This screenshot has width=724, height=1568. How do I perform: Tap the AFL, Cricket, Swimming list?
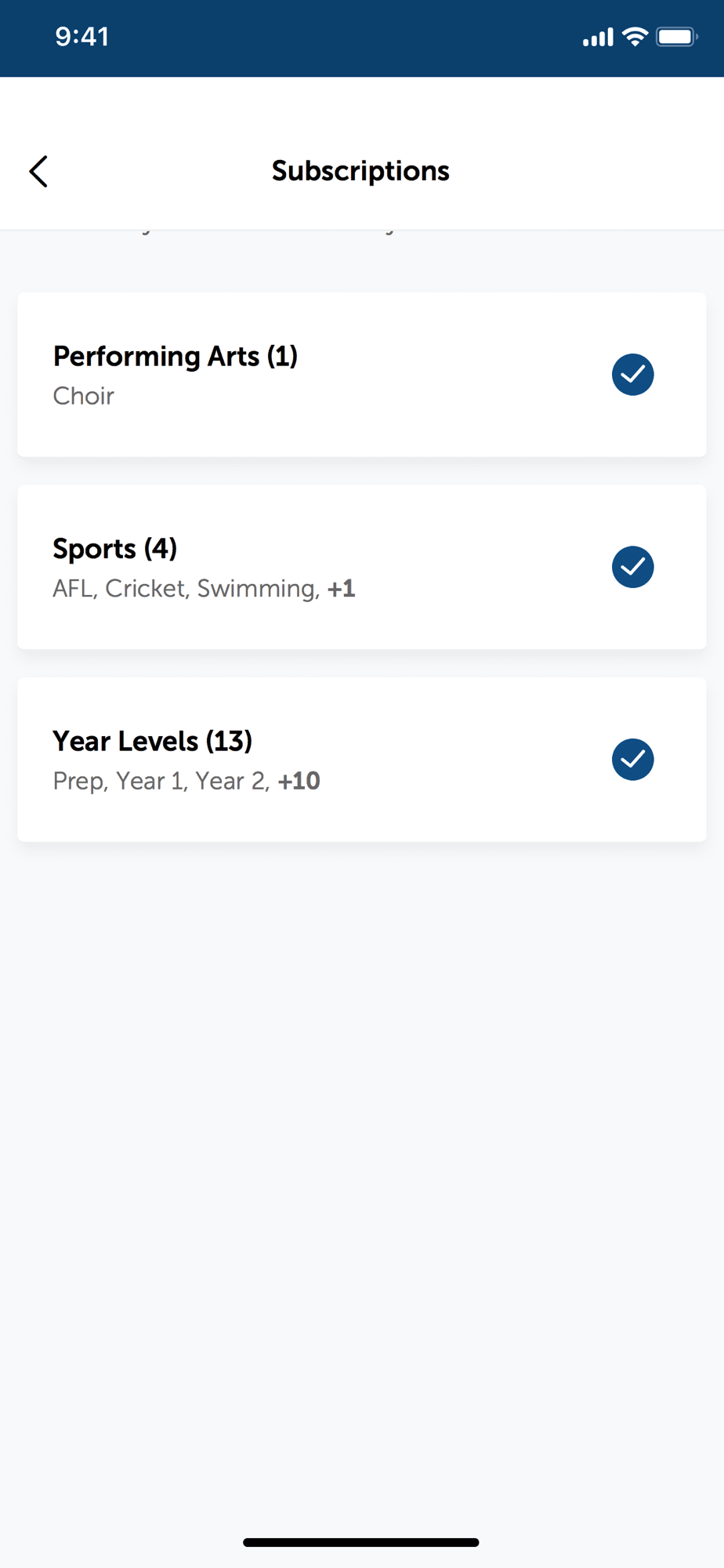click(x=186, y=589)
